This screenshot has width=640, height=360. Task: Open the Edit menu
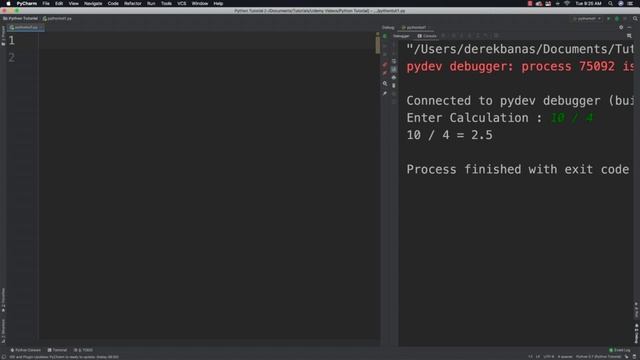click(x=59, y=3)
